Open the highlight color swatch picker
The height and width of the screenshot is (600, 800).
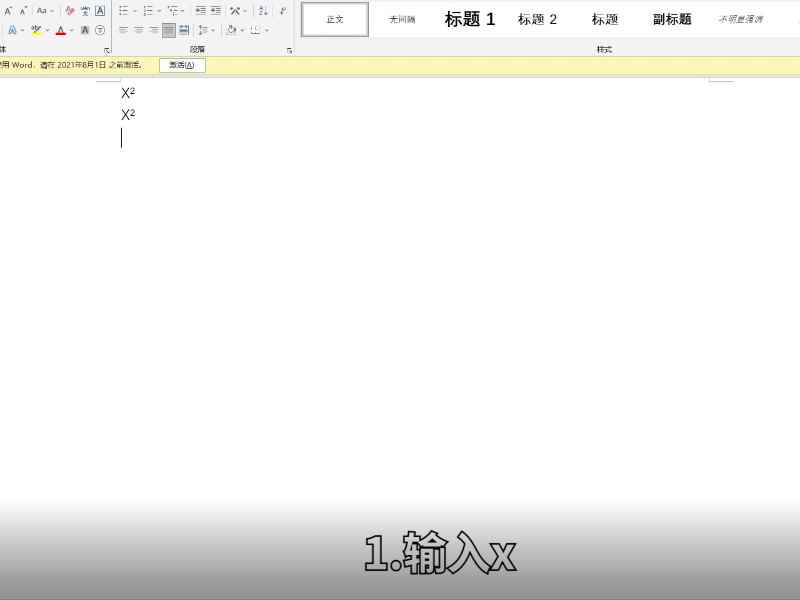47,30
